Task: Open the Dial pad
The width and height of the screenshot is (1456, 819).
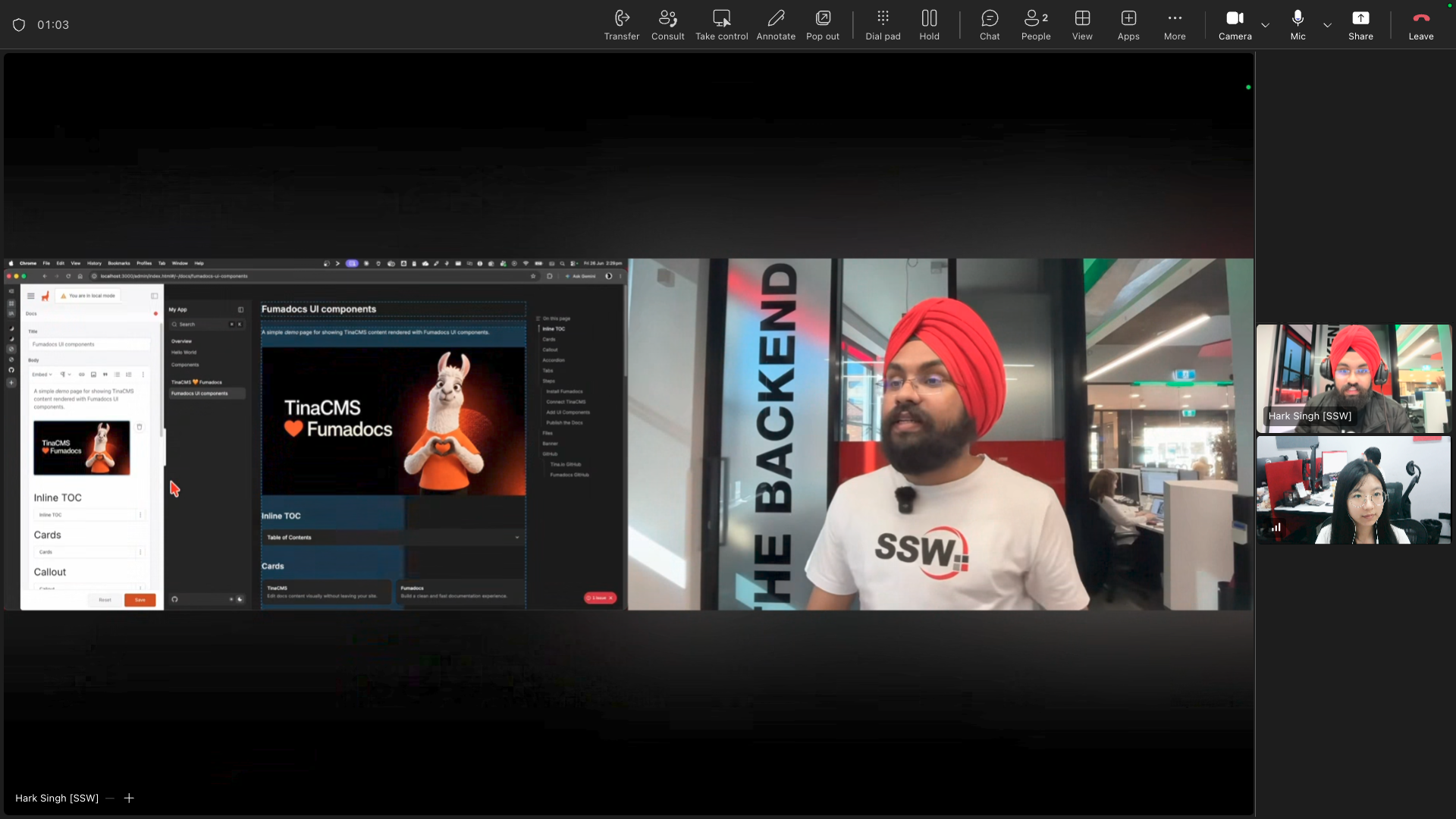Action: point(883,25)
